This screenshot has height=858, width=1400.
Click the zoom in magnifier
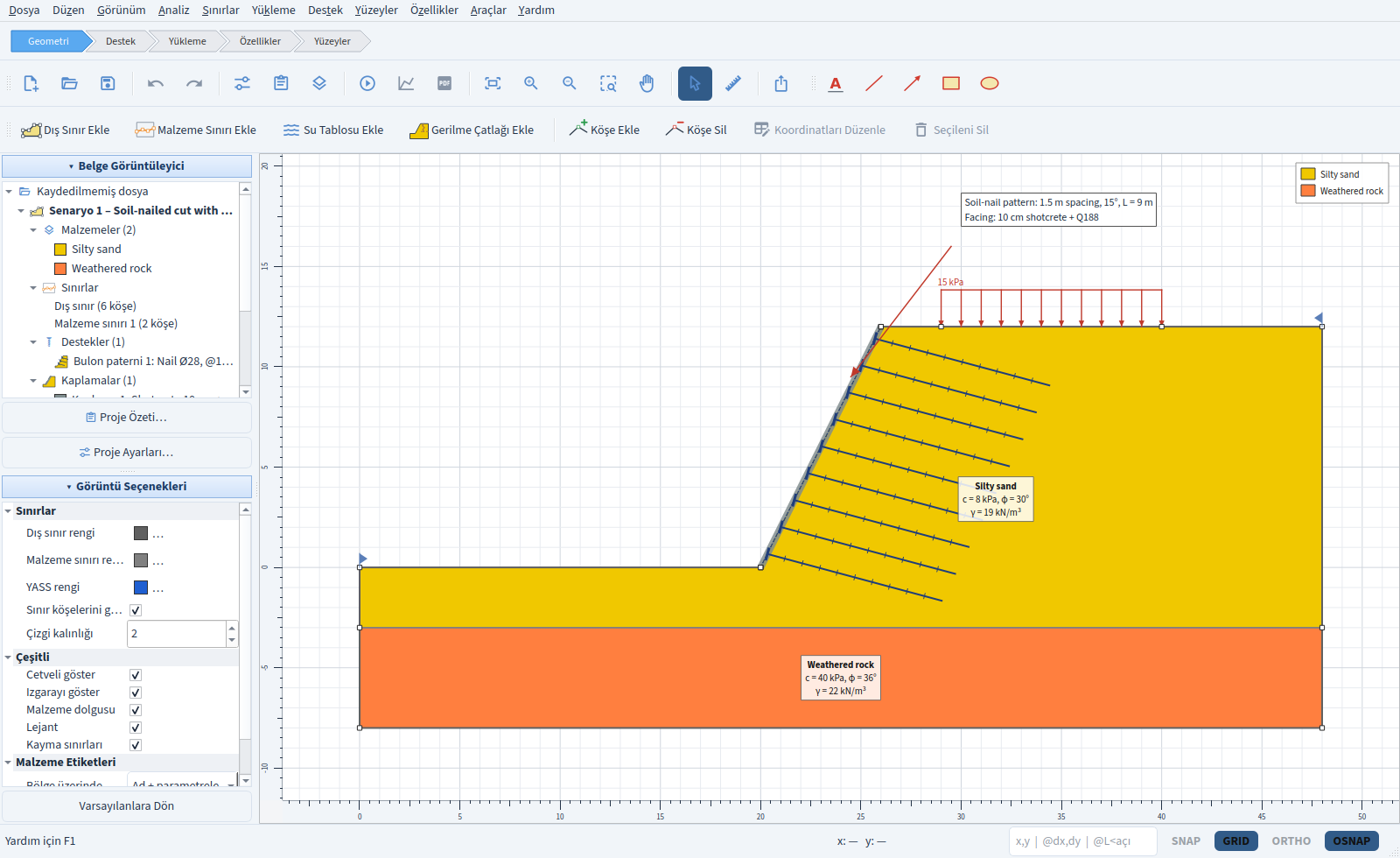531,83
